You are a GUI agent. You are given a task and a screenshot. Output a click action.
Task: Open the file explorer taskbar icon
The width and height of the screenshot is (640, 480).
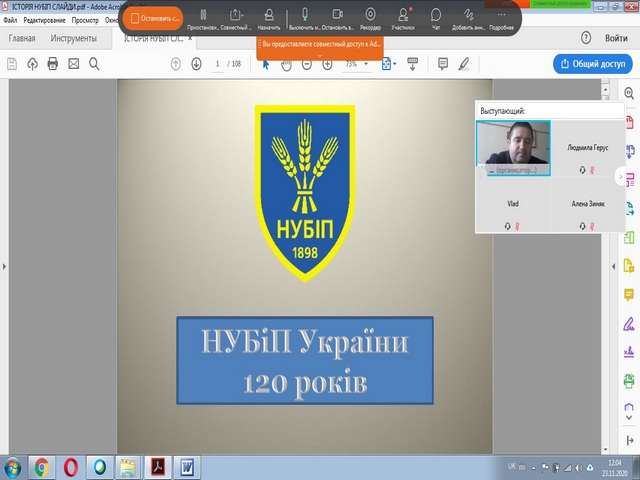128,468
